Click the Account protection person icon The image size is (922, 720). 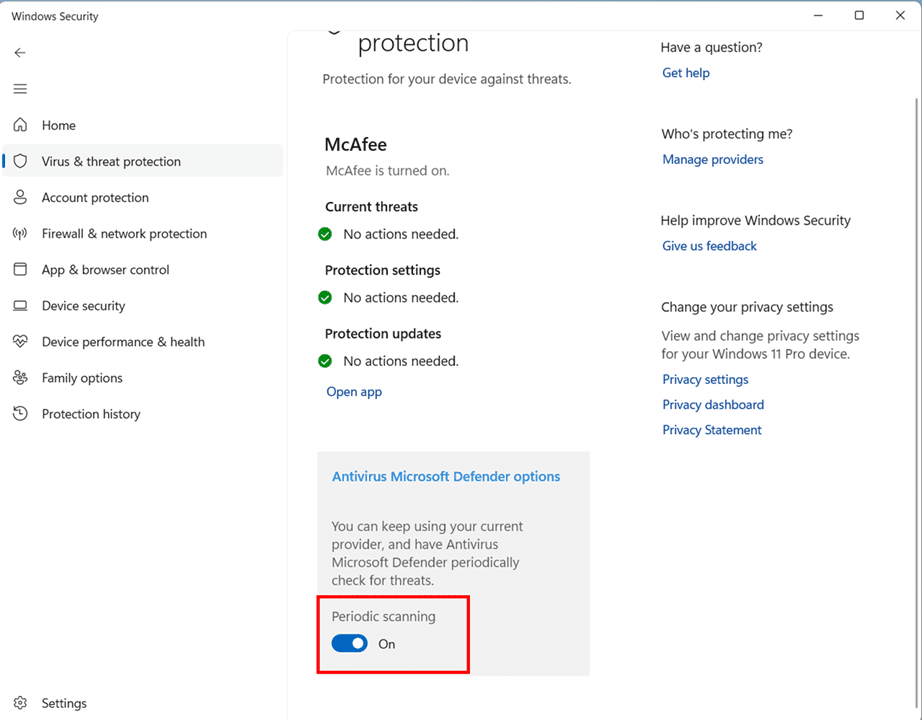tap(20, 198)
